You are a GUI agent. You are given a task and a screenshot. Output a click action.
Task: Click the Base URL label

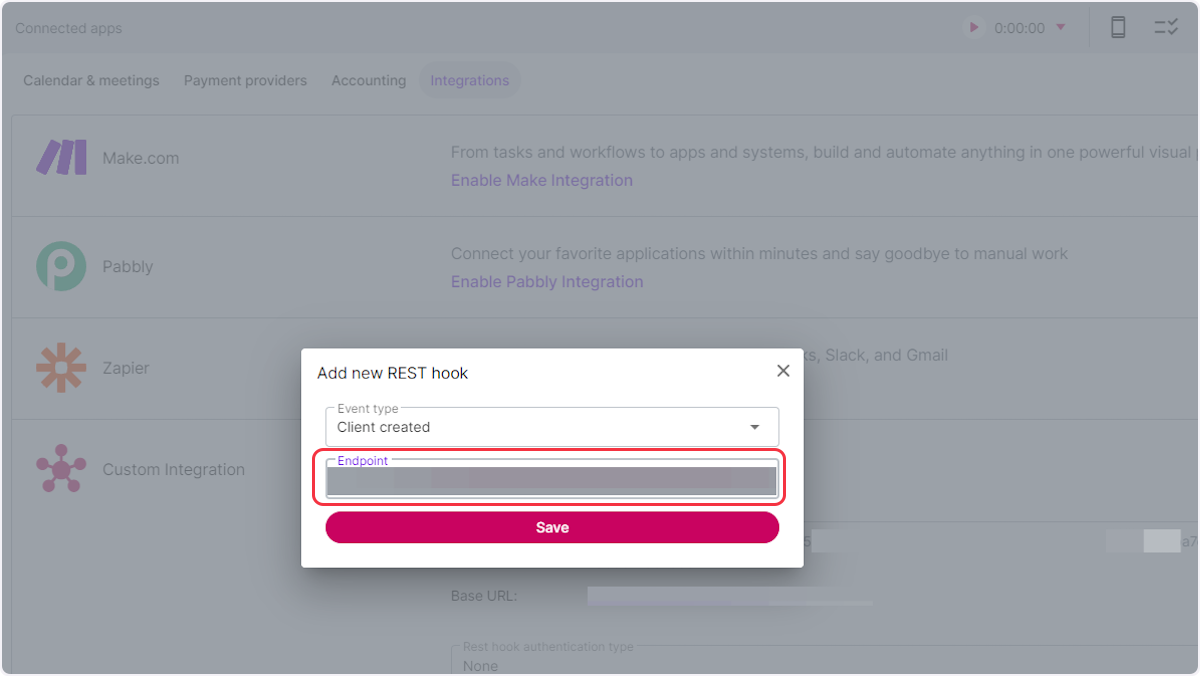click(484, 596)
